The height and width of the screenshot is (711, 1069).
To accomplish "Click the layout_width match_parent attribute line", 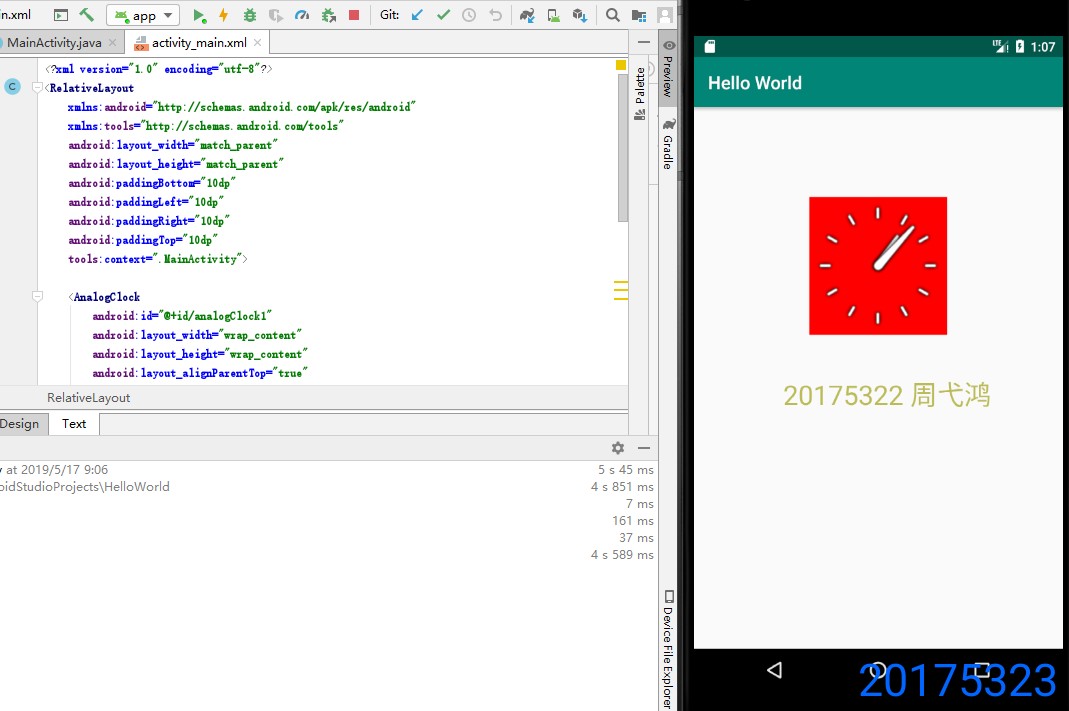I will tap(173, 145).
